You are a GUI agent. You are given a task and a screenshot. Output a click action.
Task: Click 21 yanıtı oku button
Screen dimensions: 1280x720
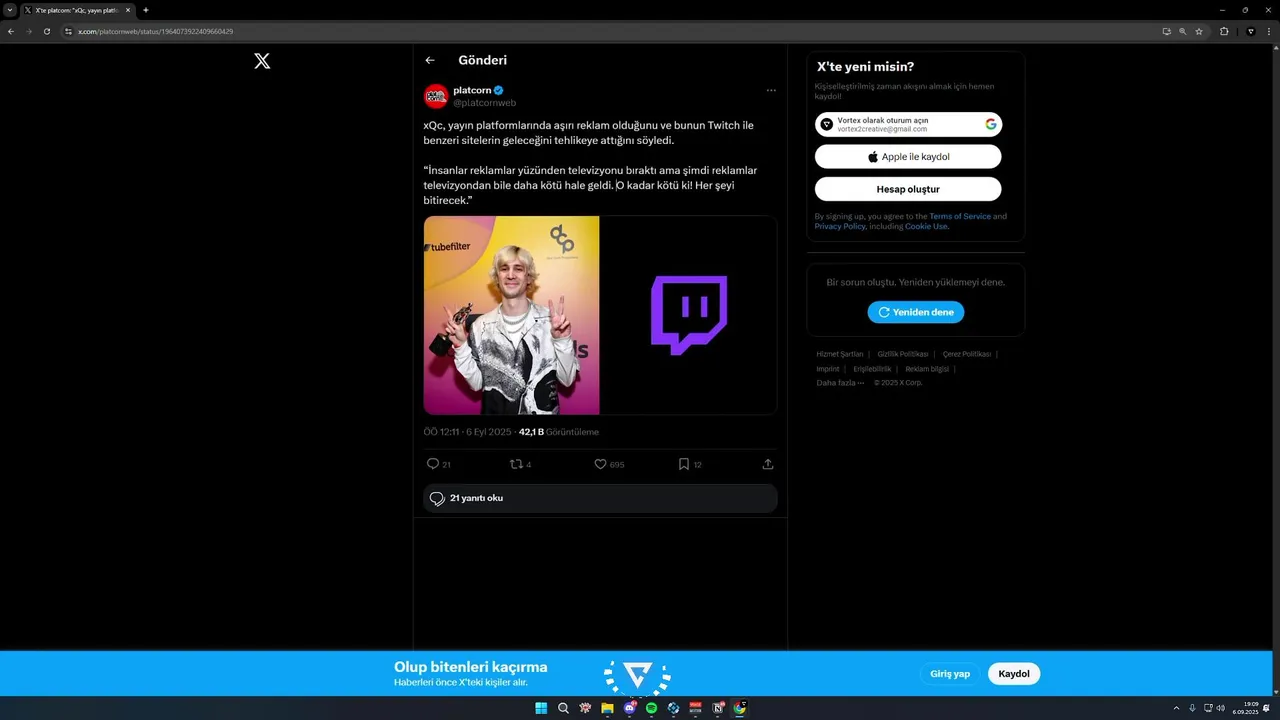600,498
